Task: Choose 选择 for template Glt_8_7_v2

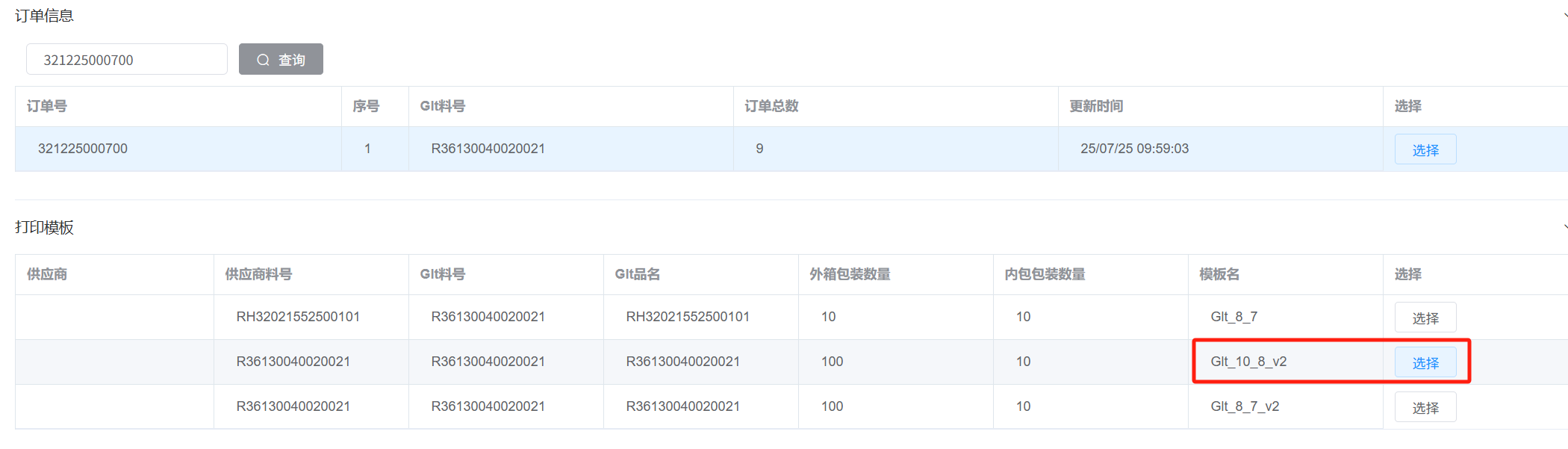Action: (x=1425, y=407)
